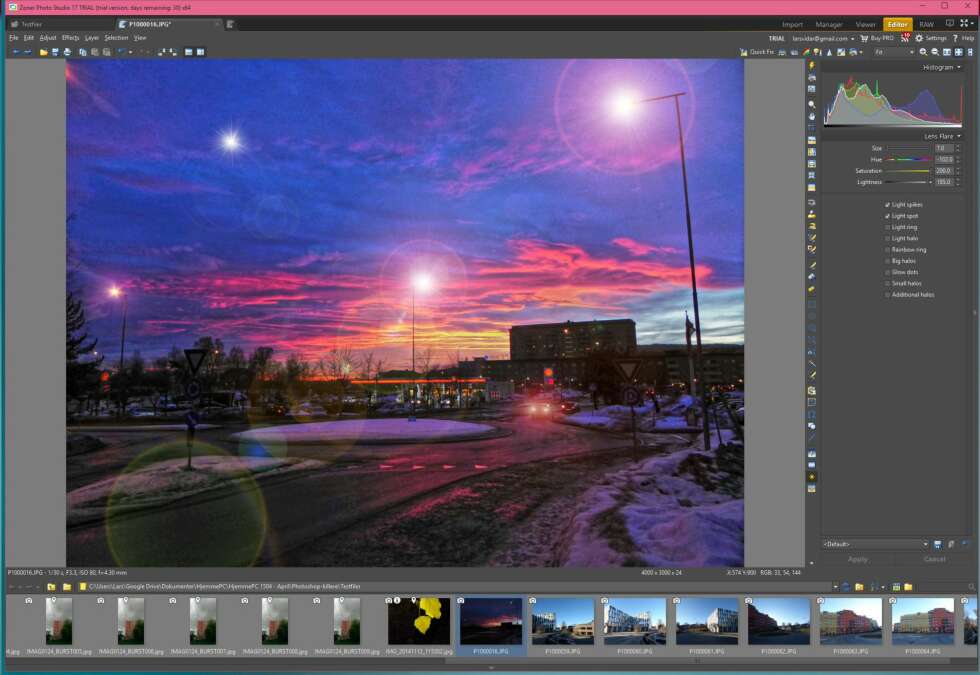Open the File menu

click(x=14, y=38)
